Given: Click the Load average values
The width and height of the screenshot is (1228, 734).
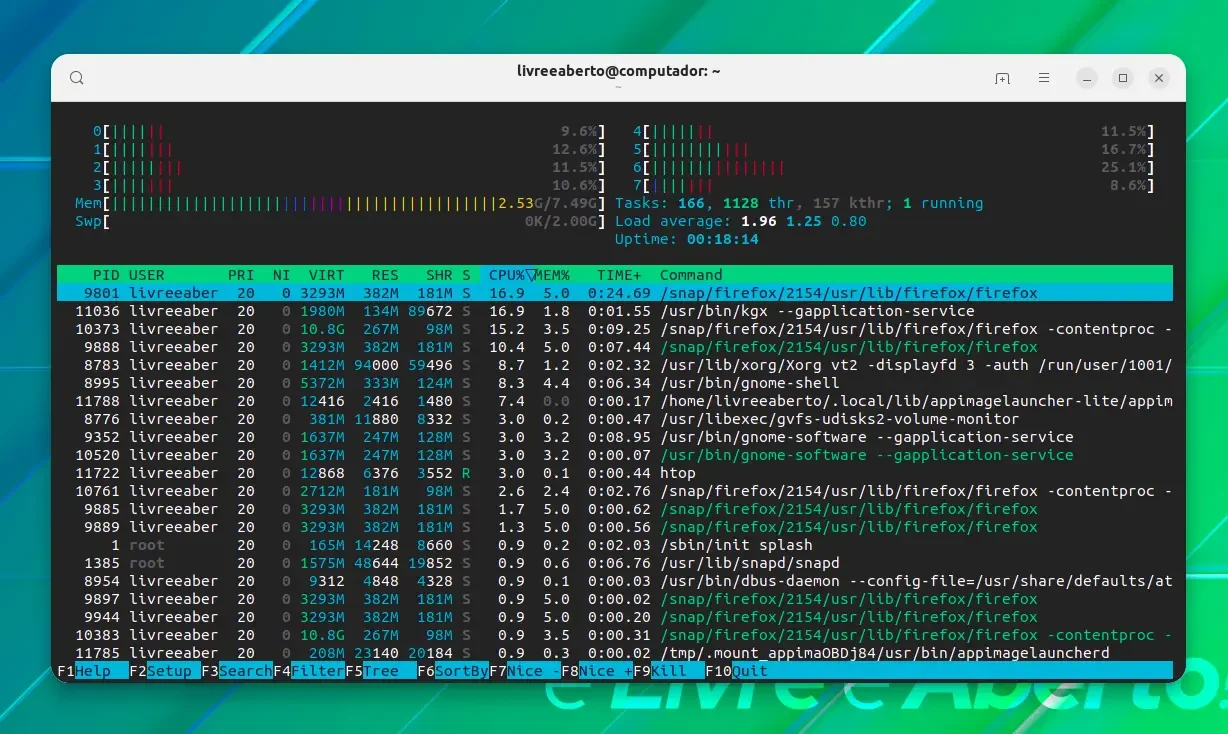Looking at the screenshot, I should pos(804,221).
